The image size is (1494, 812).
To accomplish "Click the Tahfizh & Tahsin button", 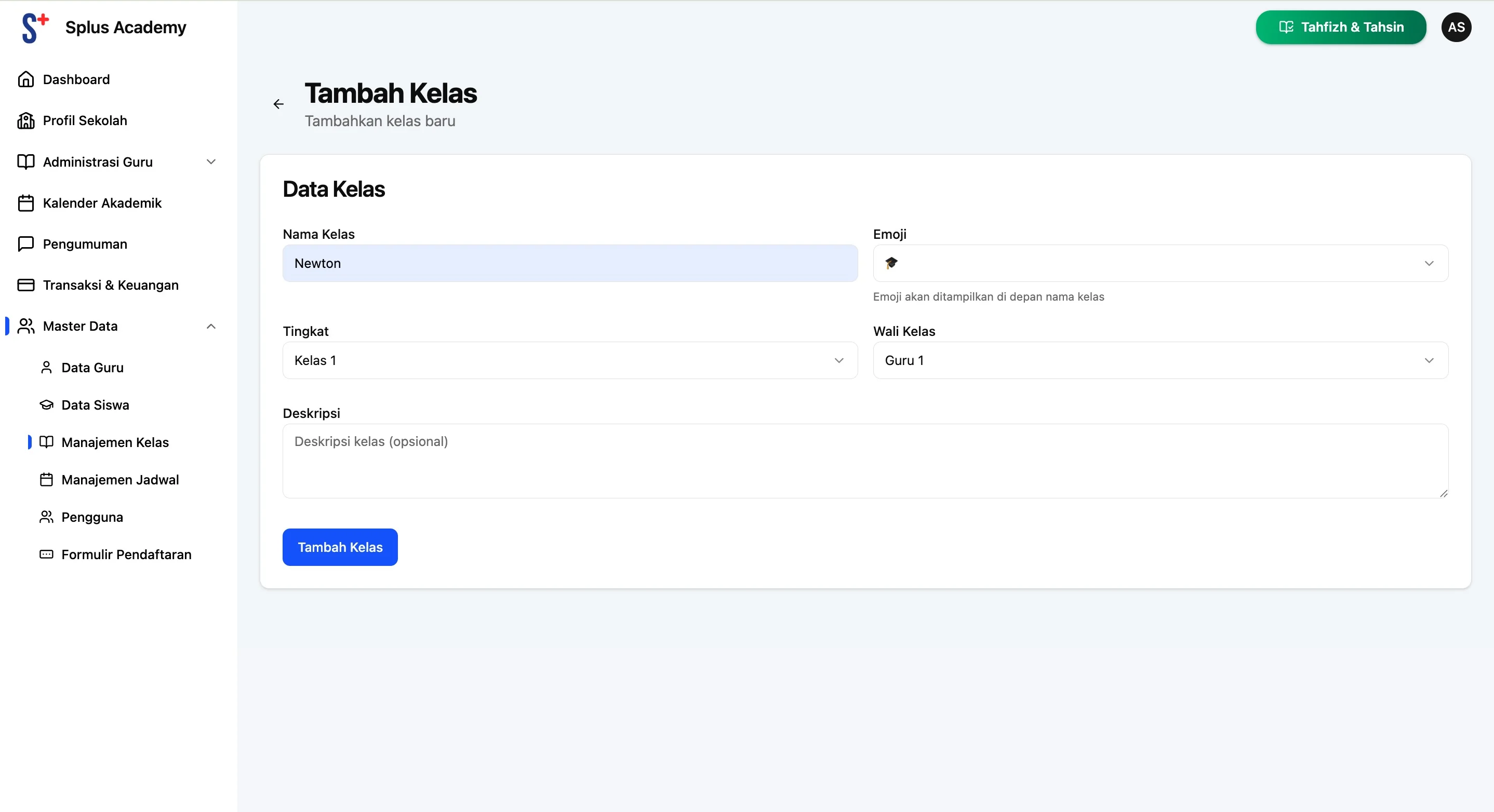I will click(1340, 27).
